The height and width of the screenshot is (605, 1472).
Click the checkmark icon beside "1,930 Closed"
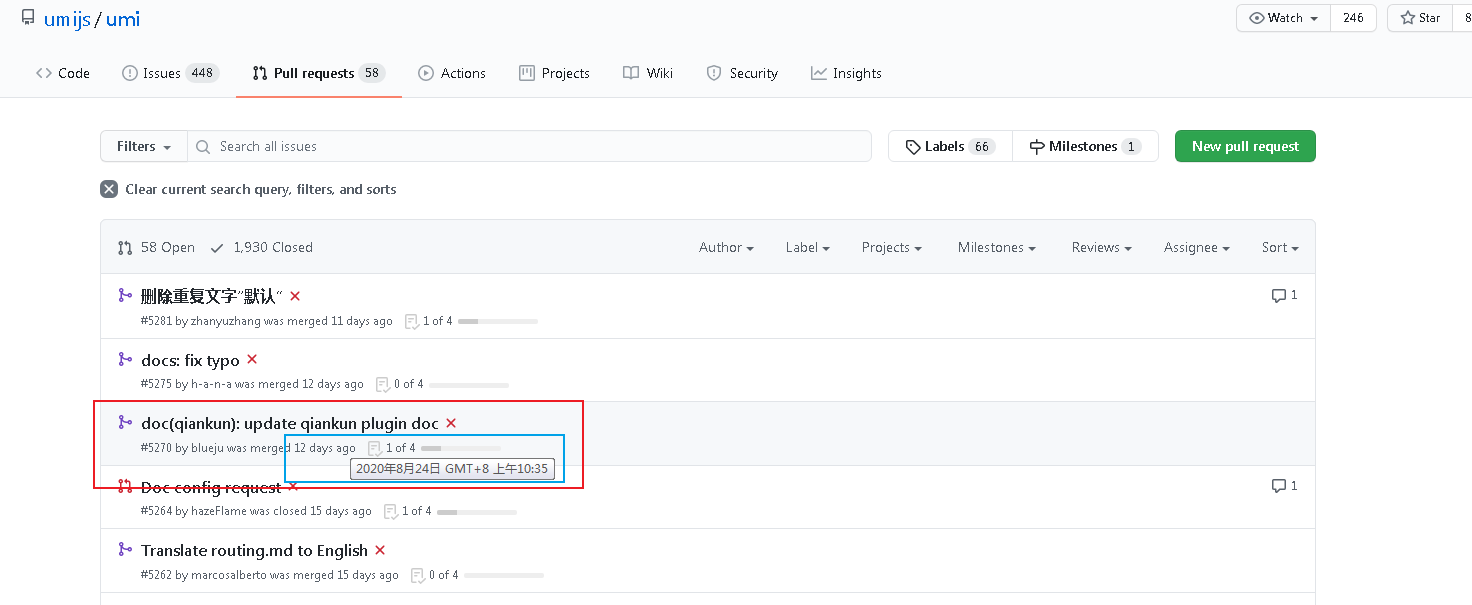(x=216, y=246)
